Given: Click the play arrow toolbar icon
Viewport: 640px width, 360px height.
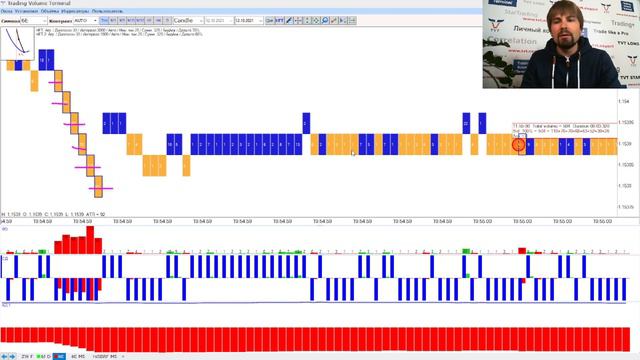Looking at the screenshot, I should pyautogui.click(x=343, y=20).
